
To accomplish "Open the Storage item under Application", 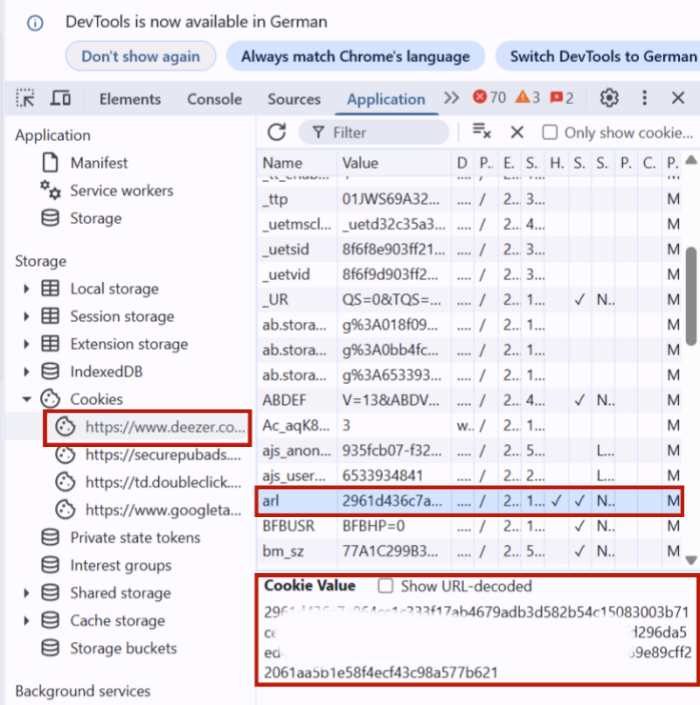I will tap(96, 219).
